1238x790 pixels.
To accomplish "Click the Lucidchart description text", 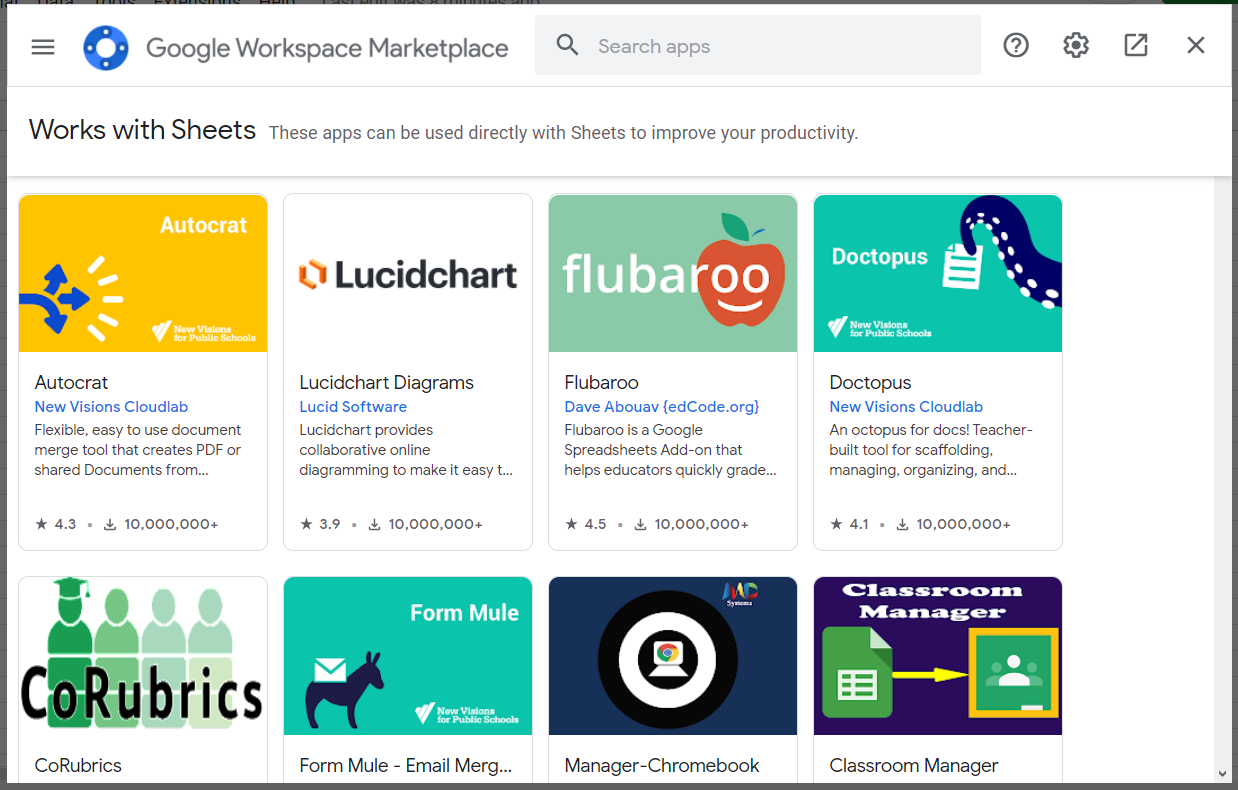I will (x=406, y=450).
